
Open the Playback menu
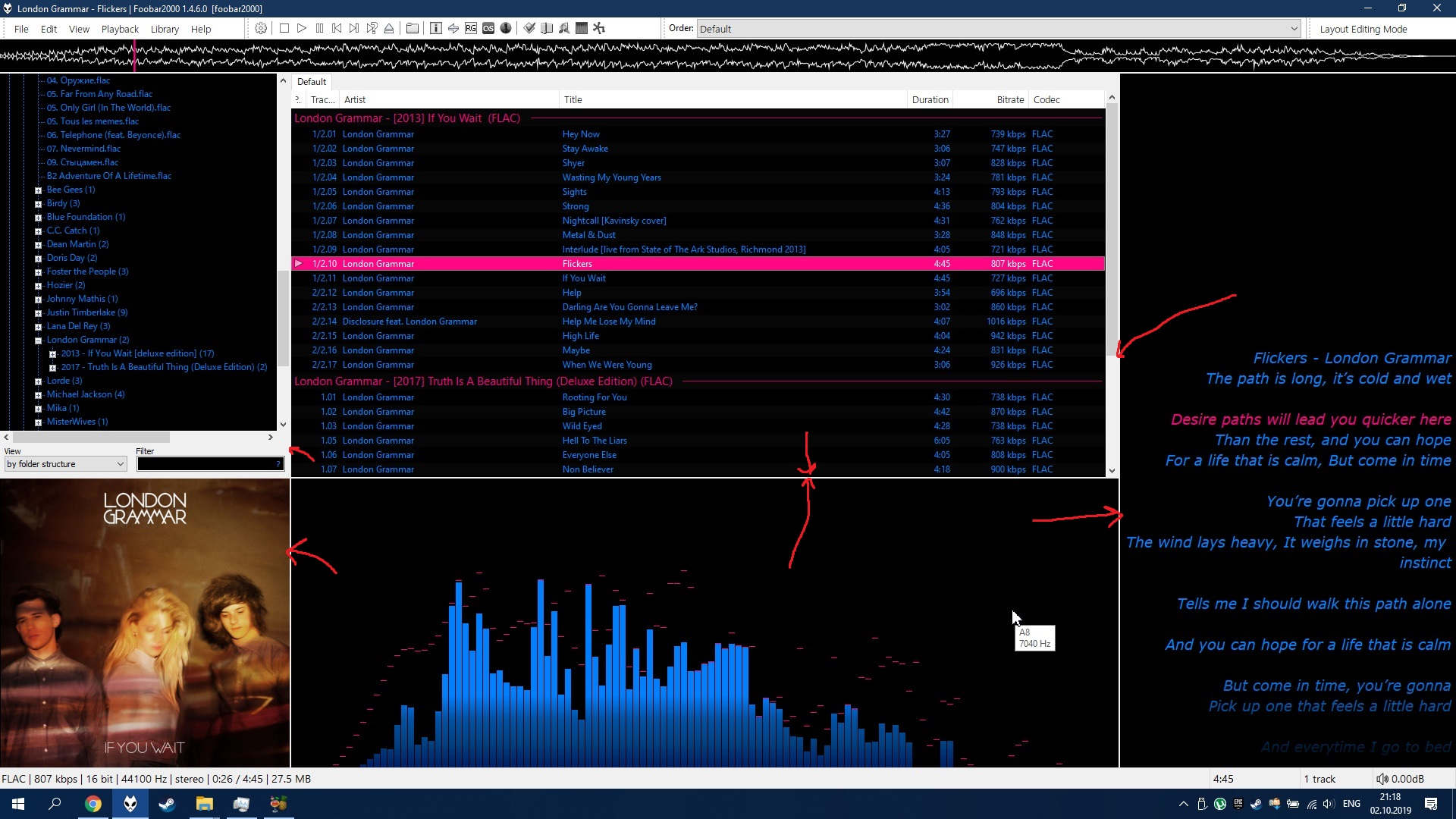pos(120,29)
